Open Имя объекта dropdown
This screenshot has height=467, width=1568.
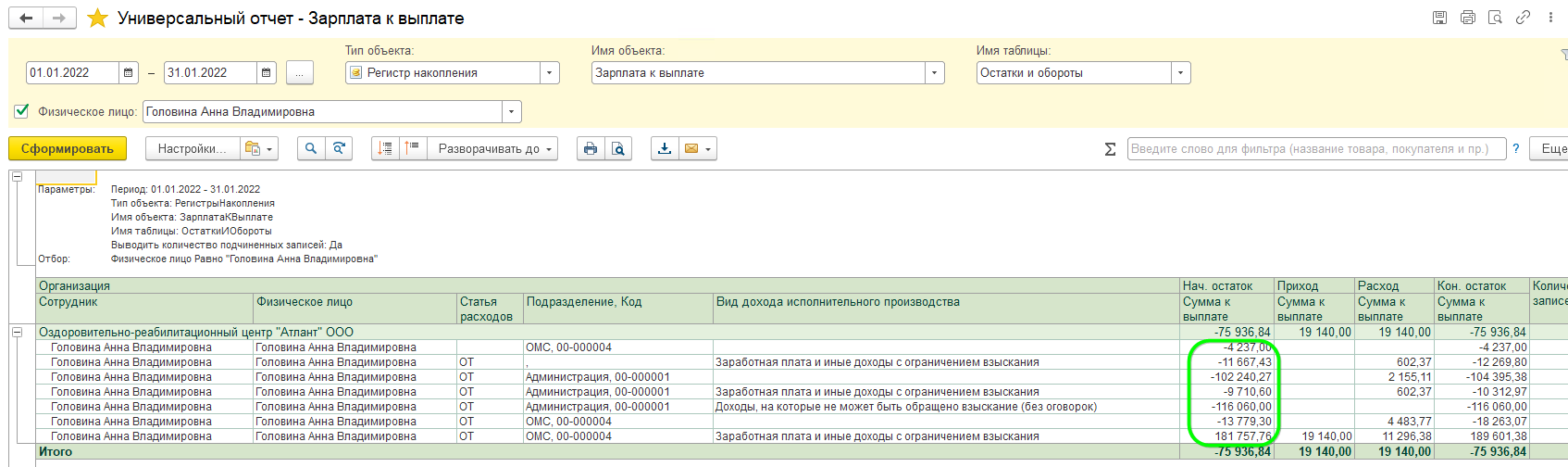point(935,72)
